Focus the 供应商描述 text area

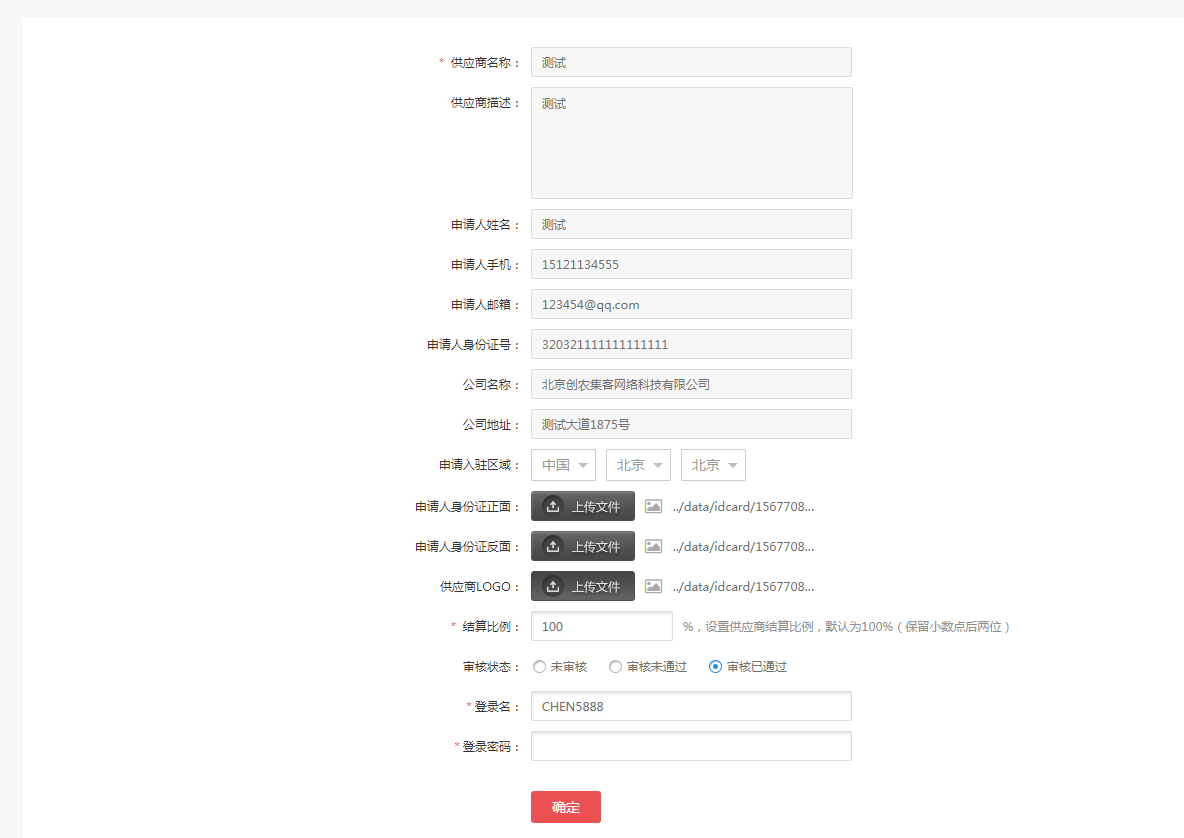(x=692, y=143)
